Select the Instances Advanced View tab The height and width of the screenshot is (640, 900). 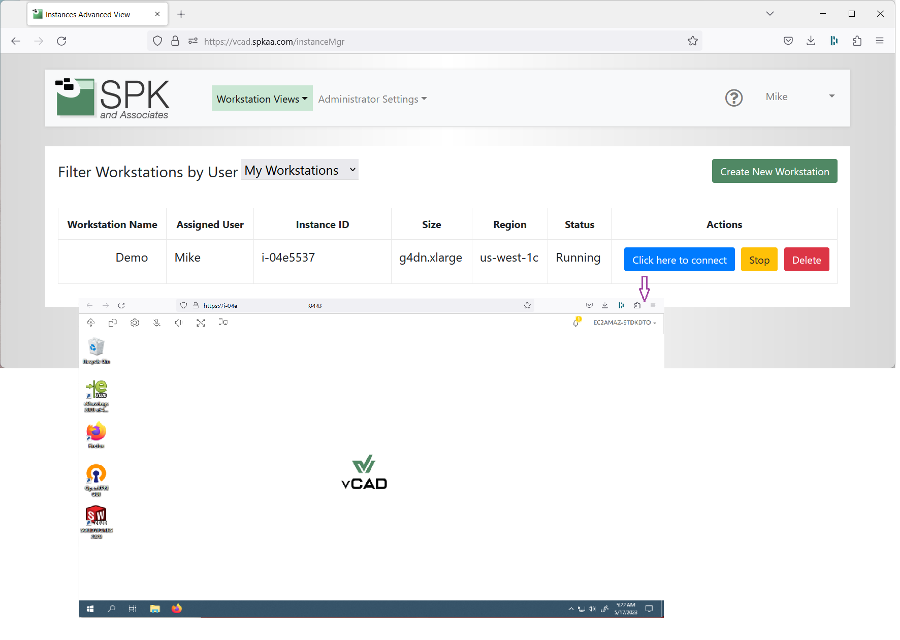pyautogui.click(x=98, y=14)
